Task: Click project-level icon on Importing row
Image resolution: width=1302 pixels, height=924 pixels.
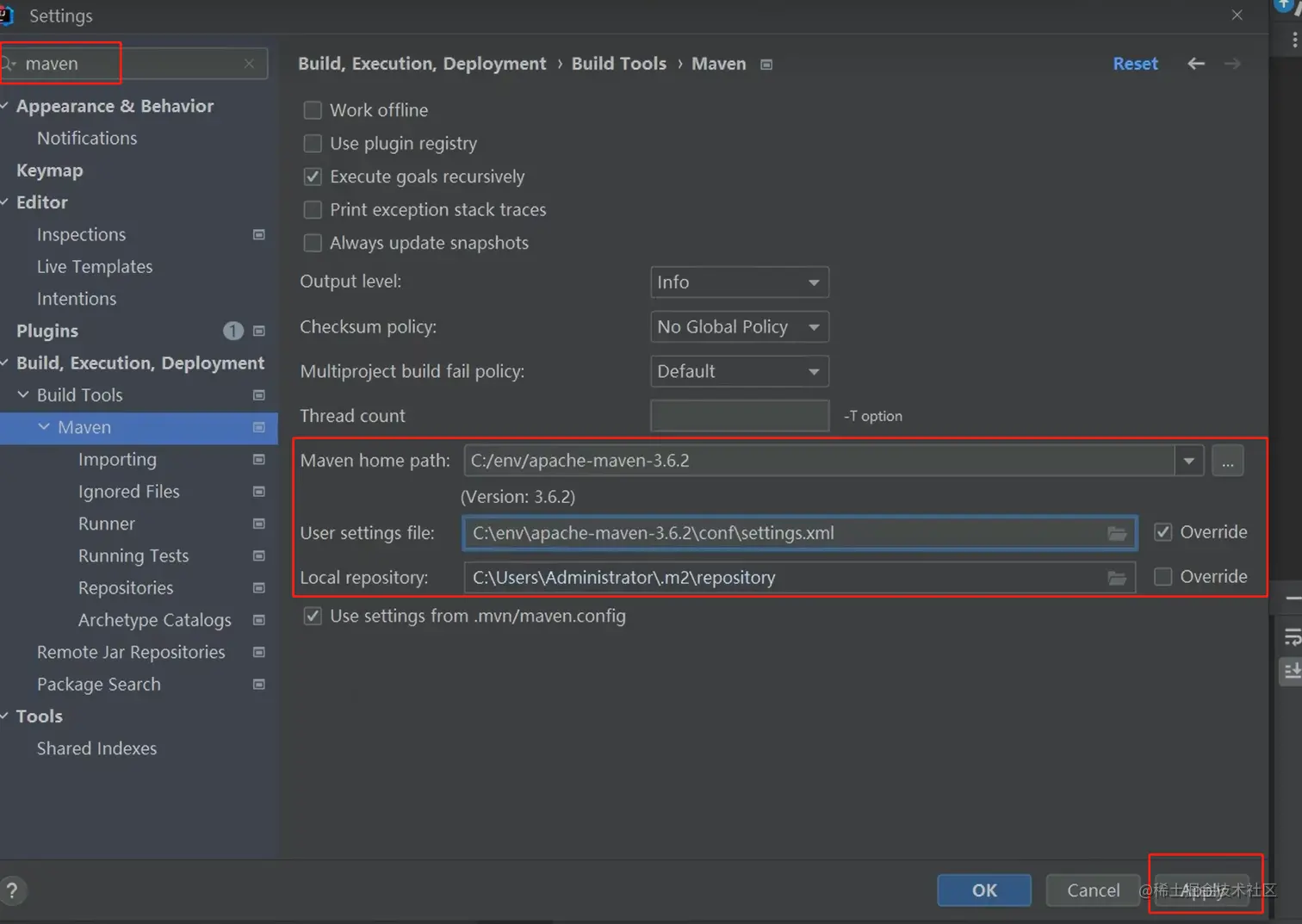Action: 258,460
